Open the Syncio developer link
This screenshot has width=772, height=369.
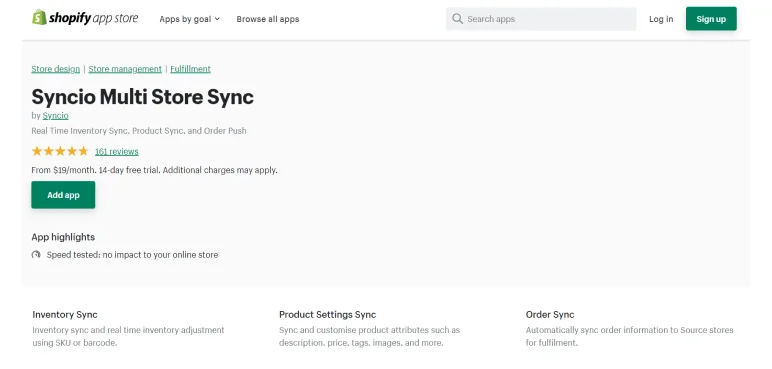click(56, 116)
